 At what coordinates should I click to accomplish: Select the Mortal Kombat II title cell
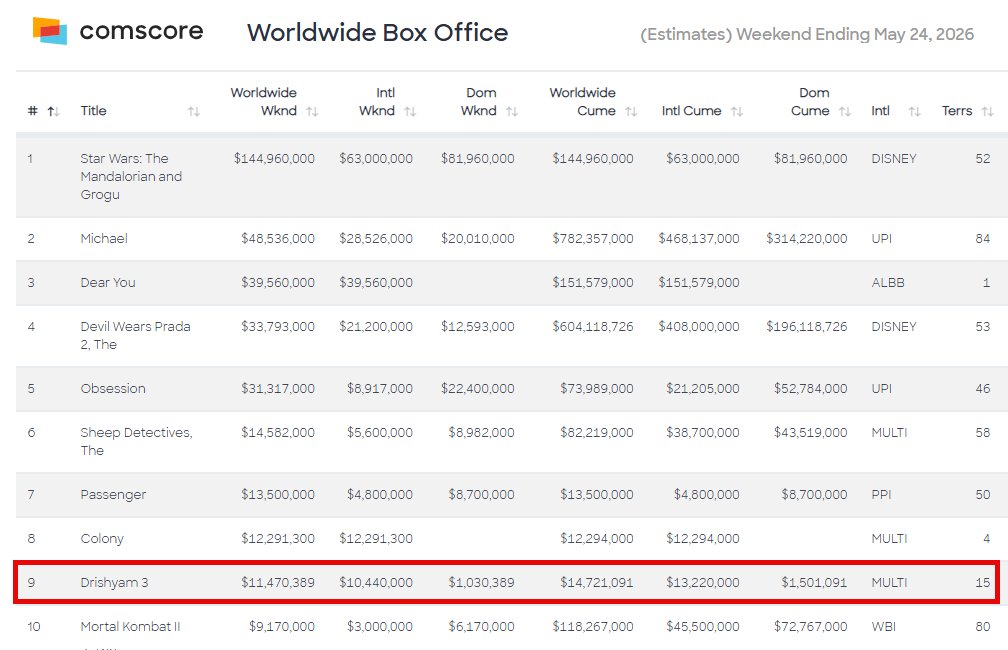coord(130,626)
